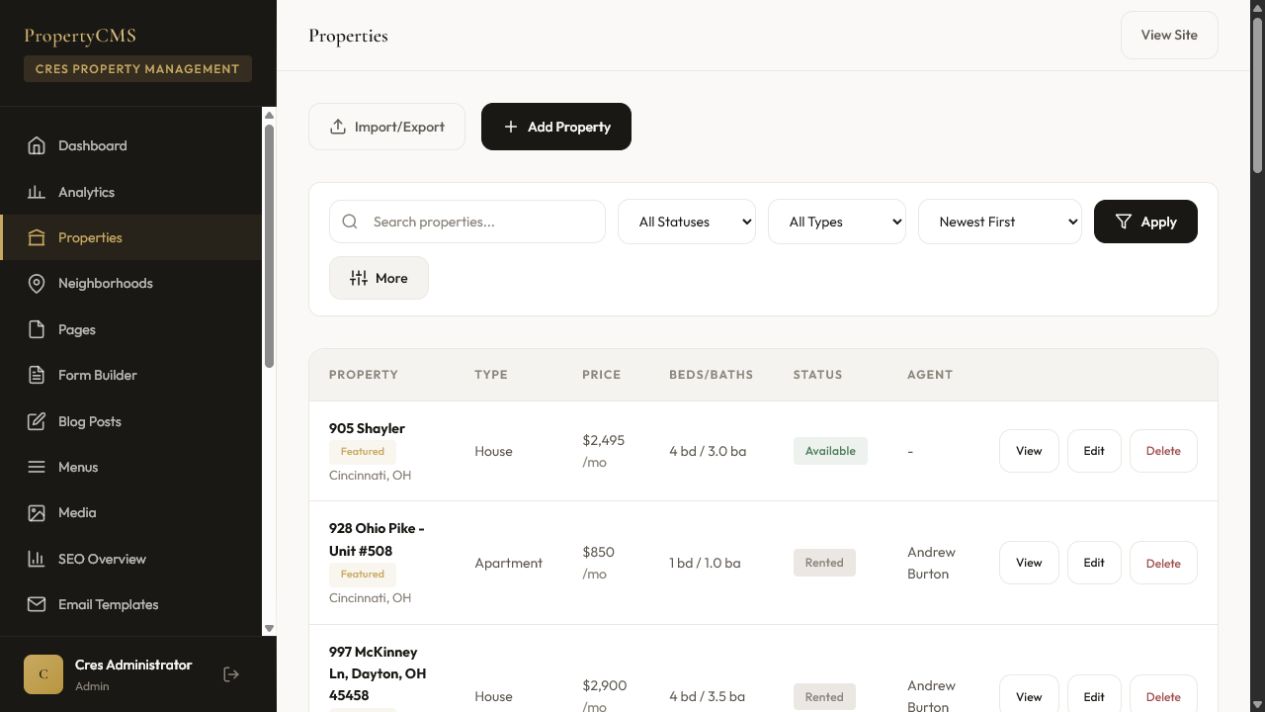The image size is (1265, 712).
Task: Click the Rented badge for 997 McKinney Ln
Action: 824,697
